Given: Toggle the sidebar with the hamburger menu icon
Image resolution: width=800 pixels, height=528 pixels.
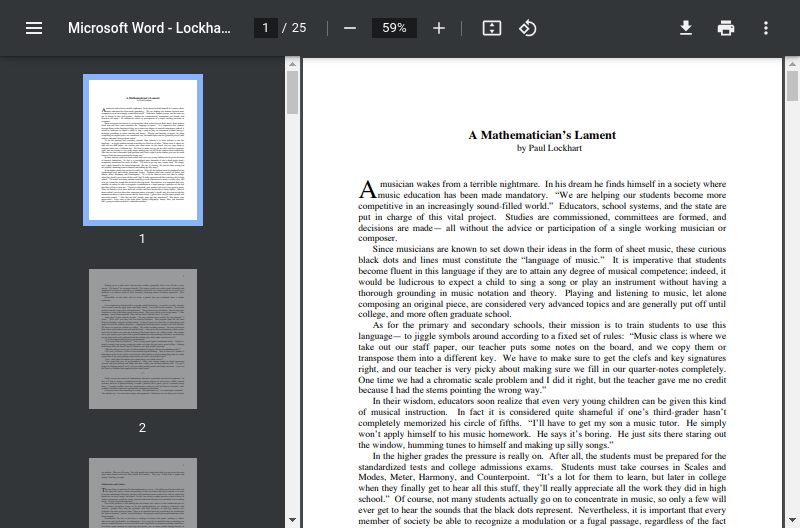Looking at the screenshot, I should point(34,28).
